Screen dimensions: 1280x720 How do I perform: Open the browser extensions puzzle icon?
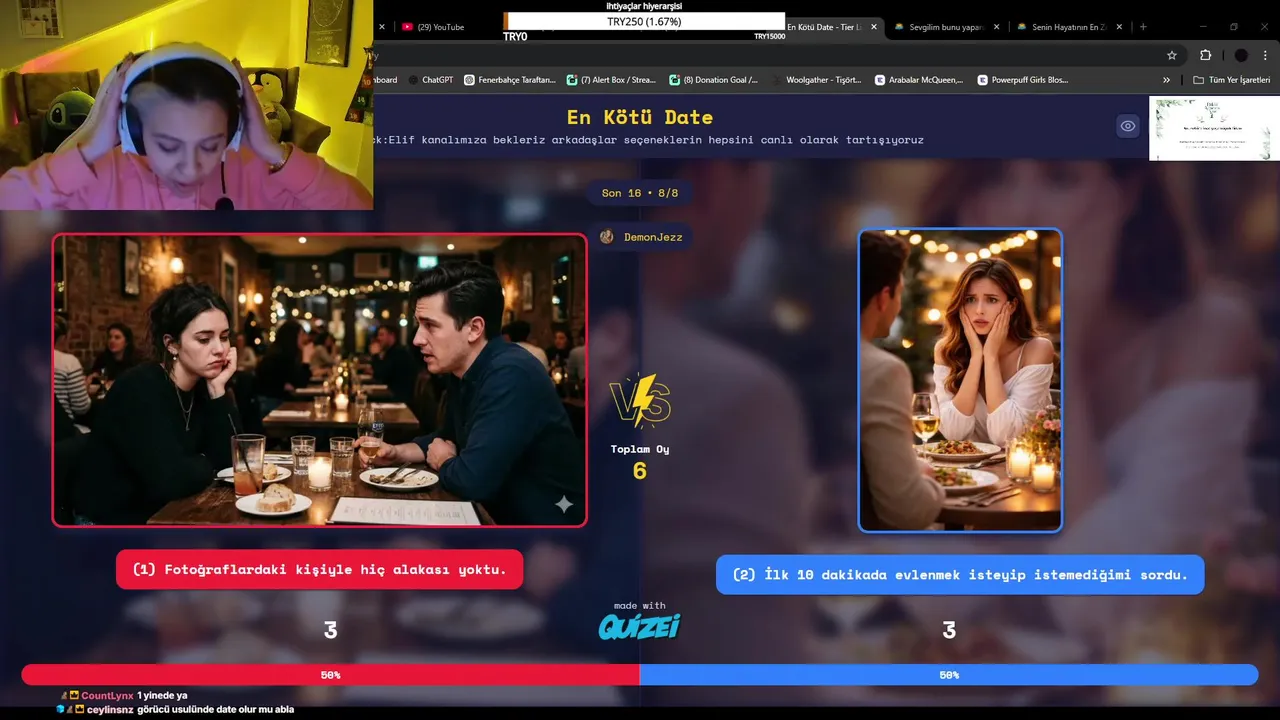coord(1205,55)
